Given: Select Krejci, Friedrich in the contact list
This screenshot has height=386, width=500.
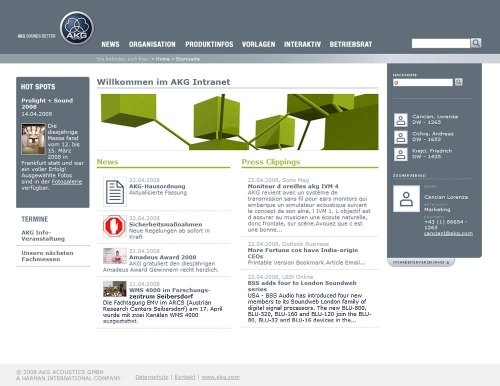Looking at the screenshot, I should coord(432,154).
